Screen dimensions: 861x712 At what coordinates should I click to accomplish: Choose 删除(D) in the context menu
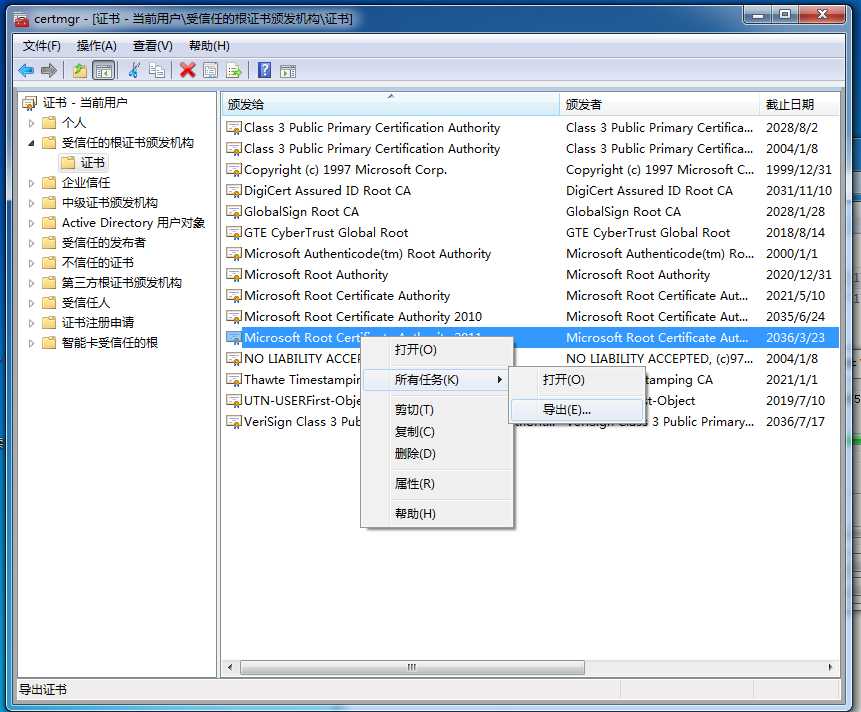[437, 453]
